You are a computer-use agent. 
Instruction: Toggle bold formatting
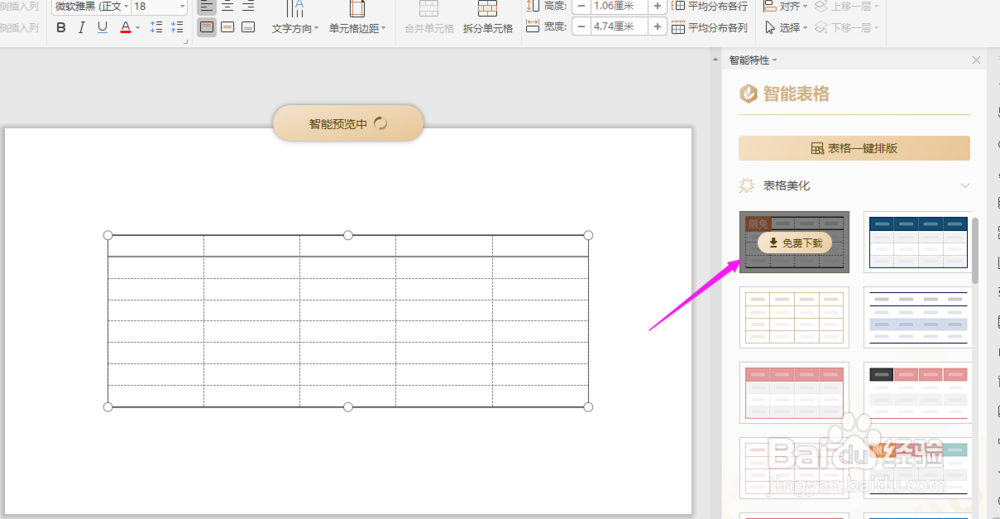[x=61, y=27]
